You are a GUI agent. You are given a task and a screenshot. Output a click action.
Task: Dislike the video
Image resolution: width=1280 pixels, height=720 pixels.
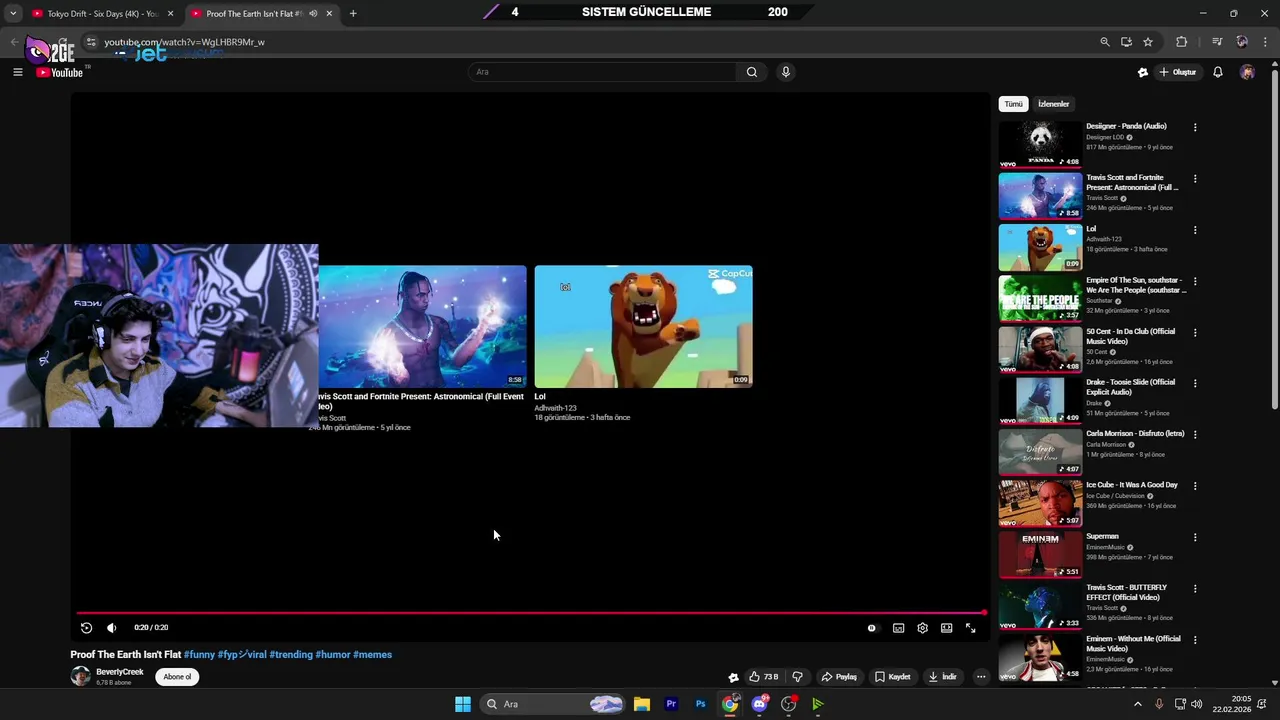click(797, 677)
